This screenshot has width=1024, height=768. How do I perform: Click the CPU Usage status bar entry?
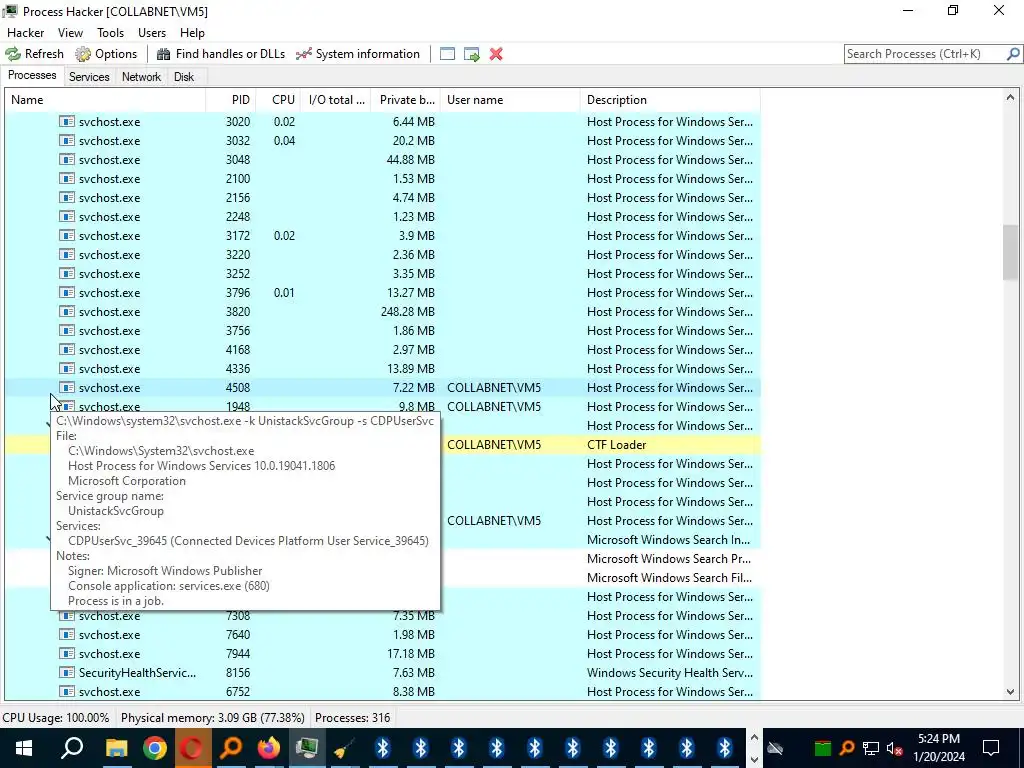click(x=56, y=718)
